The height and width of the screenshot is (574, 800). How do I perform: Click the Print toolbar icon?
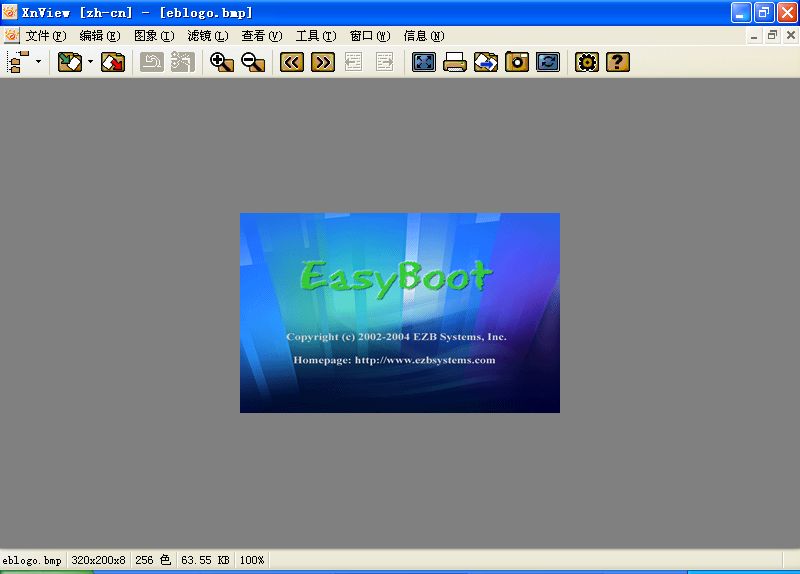[455, 62]
